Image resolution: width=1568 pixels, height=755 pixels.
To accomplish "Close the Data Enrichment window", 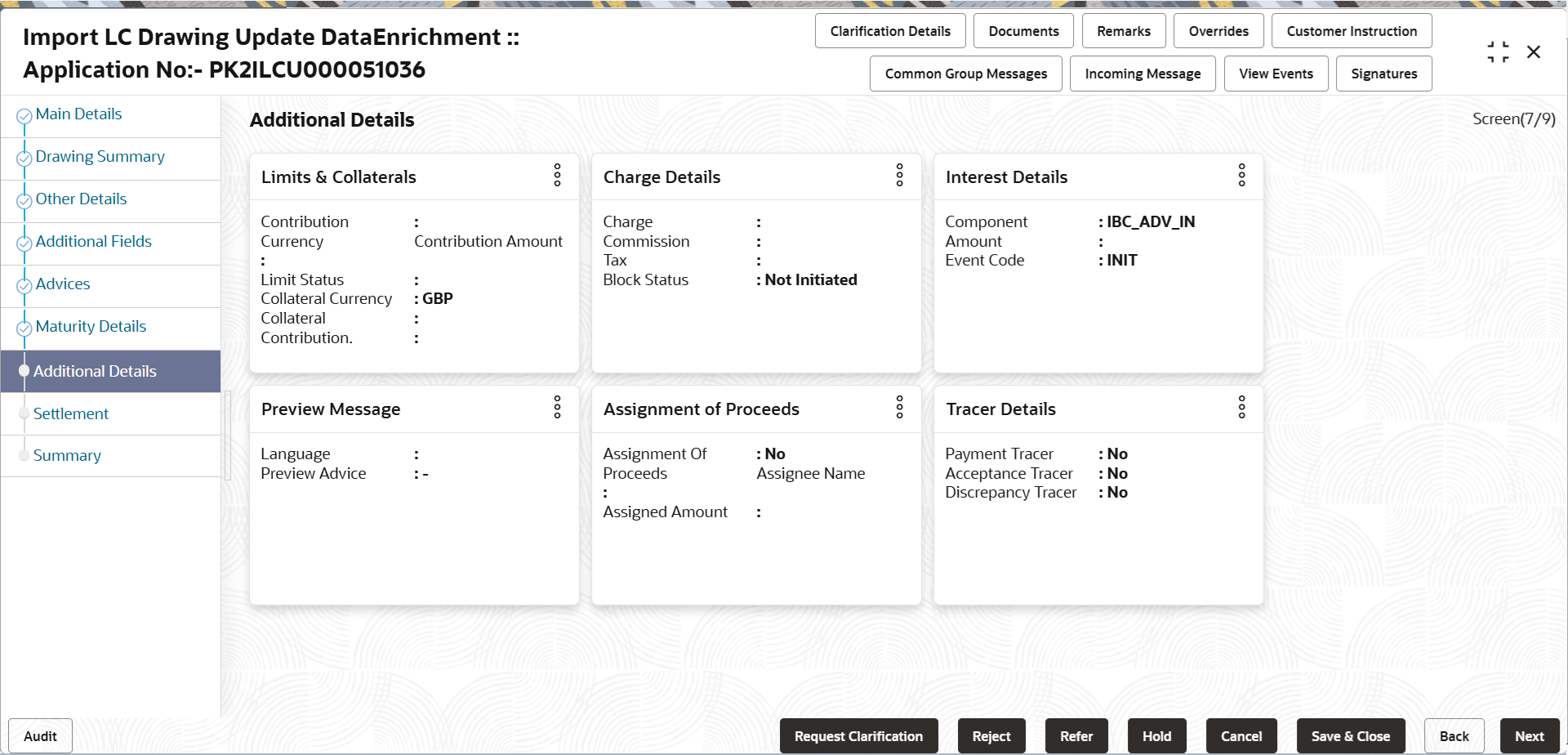I will tap(1534, 52).
